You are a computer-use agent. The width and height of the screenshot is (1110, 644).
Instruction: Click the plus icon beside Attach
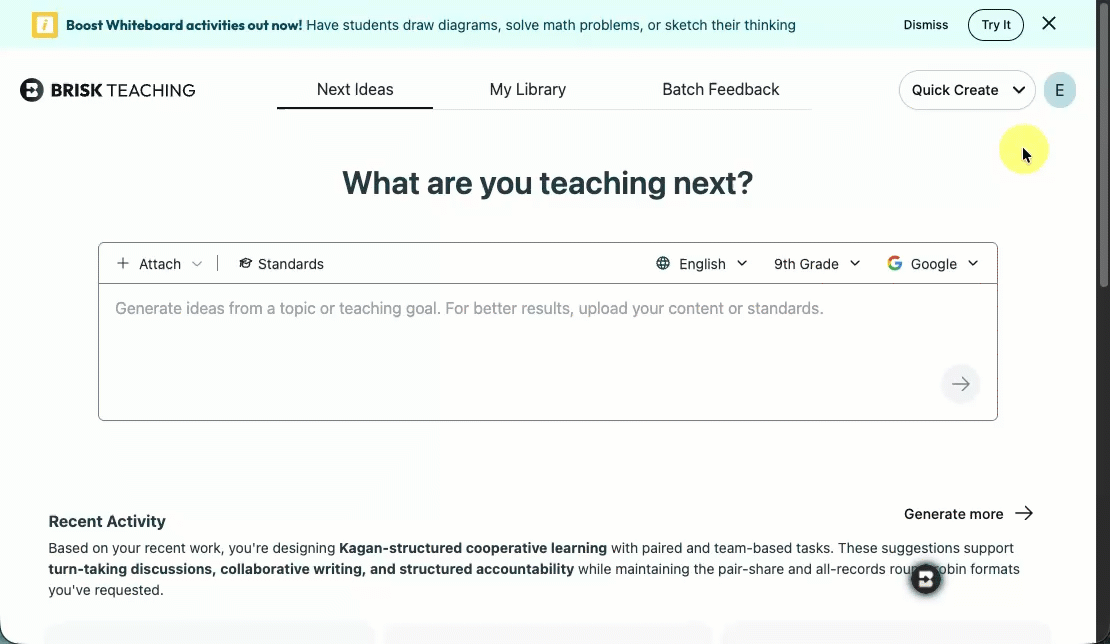123,263
